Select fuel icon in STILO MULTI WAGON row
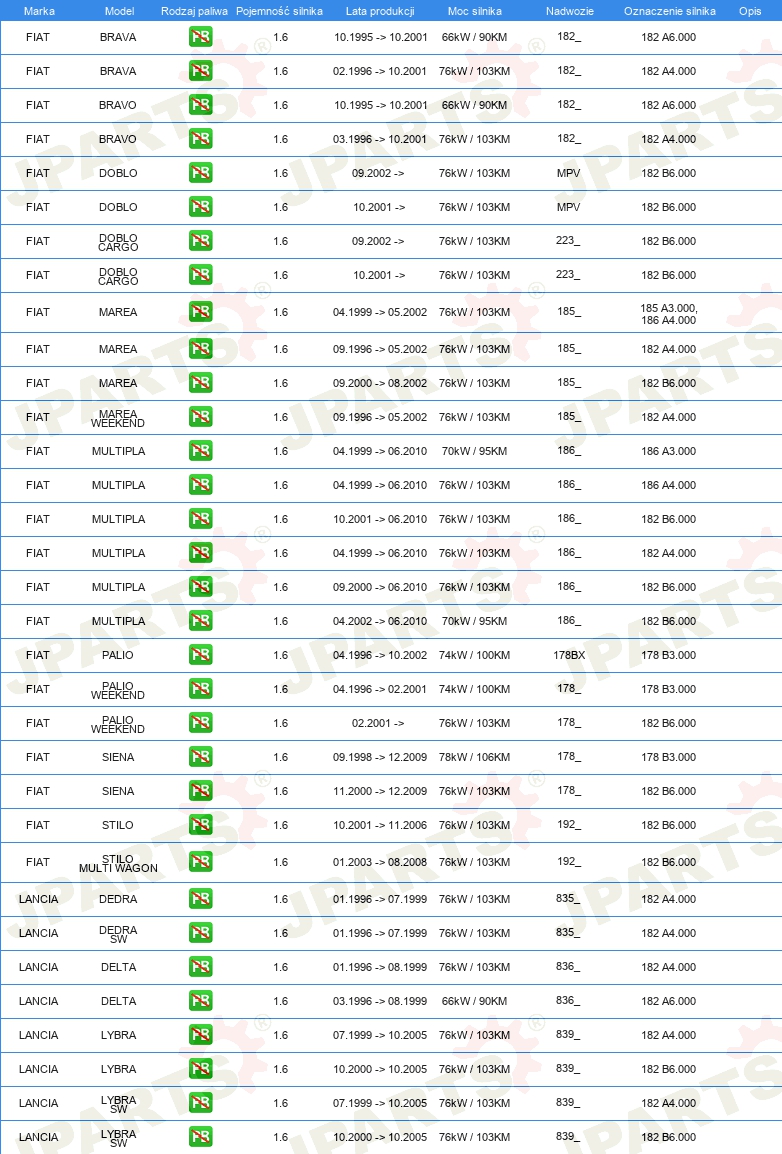The width and height of the screenshot is (782, 1154). pyautogui.click(x=200, y=862)
